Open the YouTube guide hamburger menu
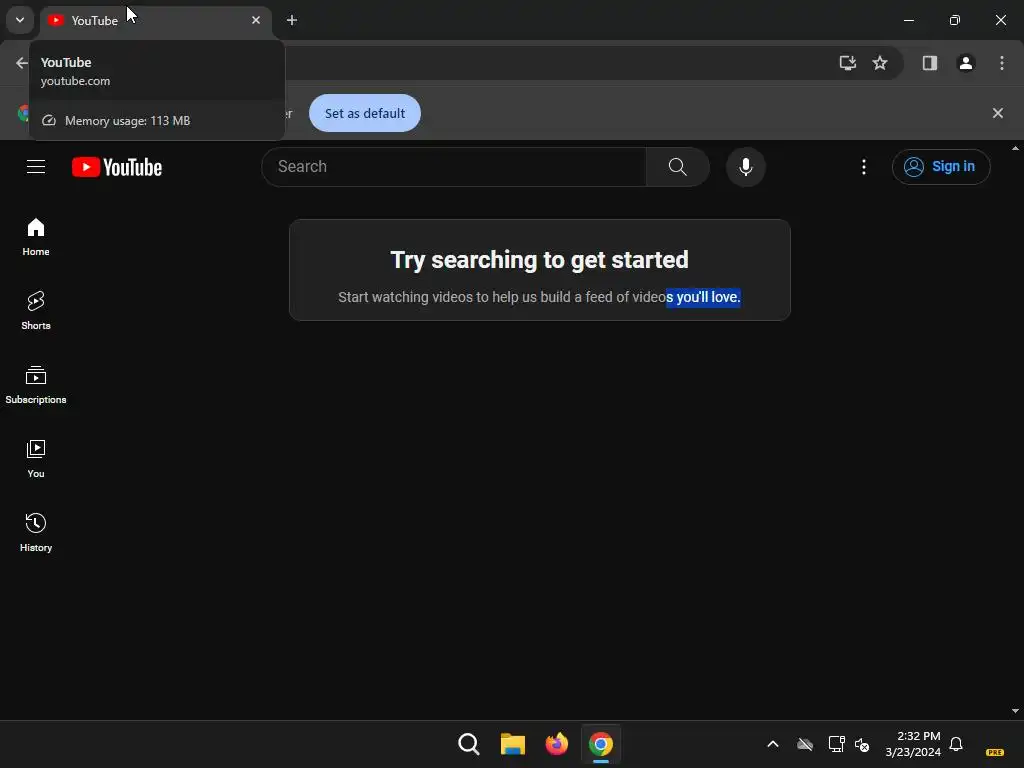 (x=36, y=167)
